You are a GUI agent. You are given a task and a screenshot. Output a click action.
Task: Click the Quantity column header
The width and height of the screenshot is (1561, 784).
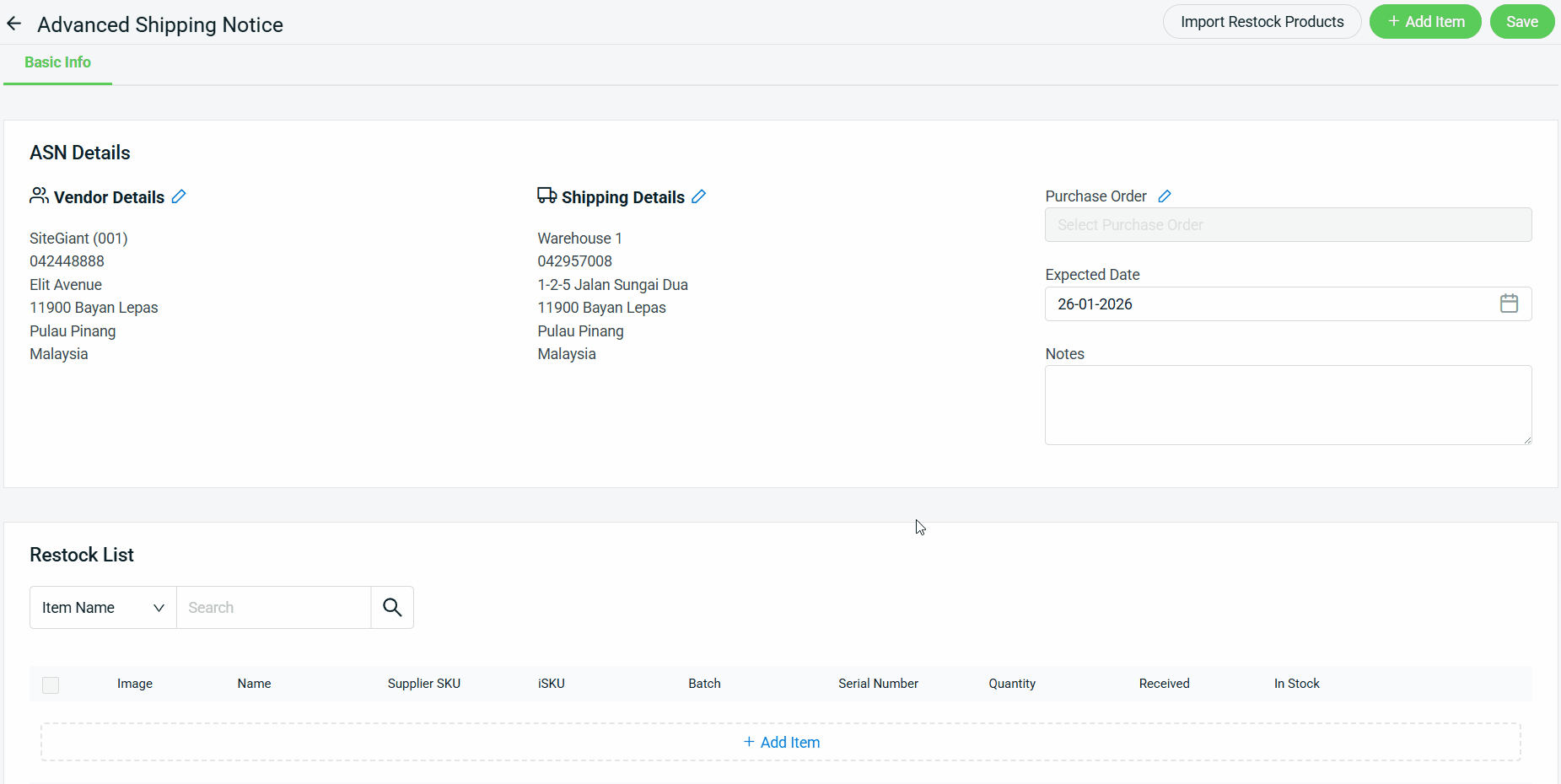click(1012, 684)
